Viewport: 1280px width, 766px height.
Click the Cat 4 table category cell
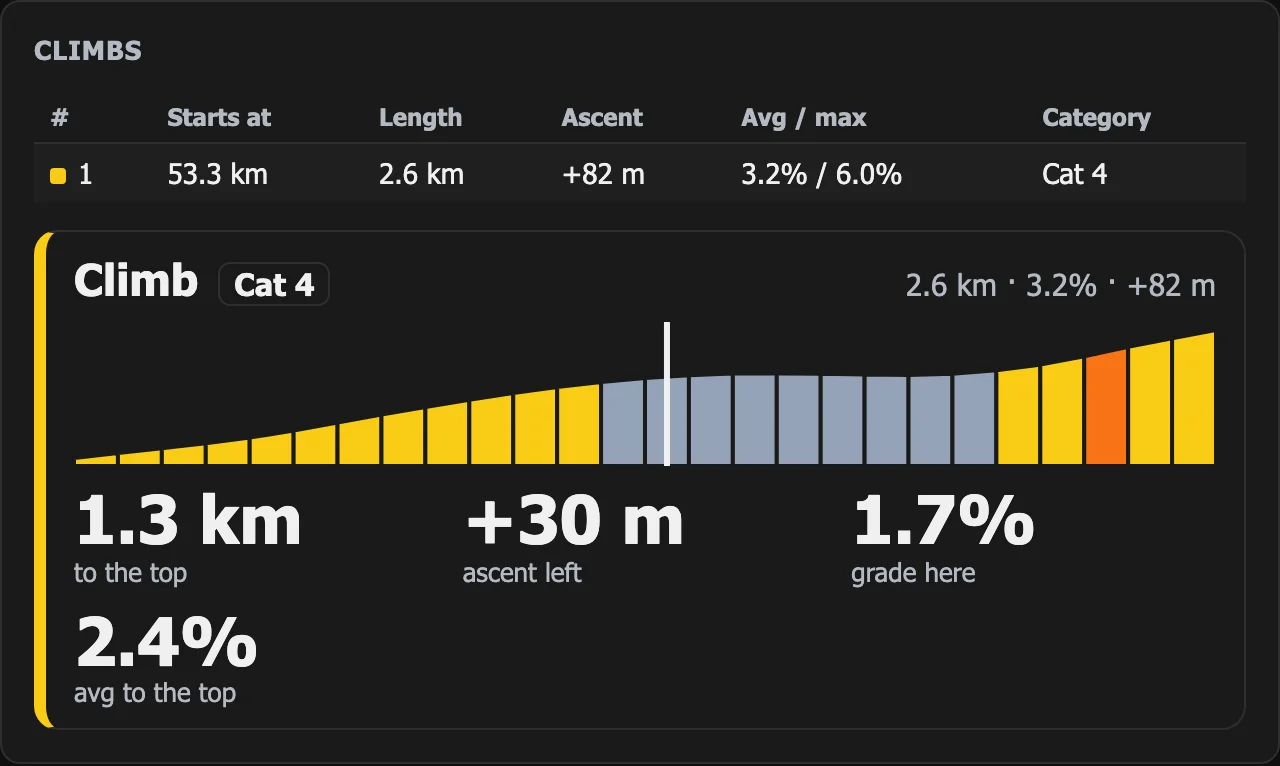coord(1075,174)
